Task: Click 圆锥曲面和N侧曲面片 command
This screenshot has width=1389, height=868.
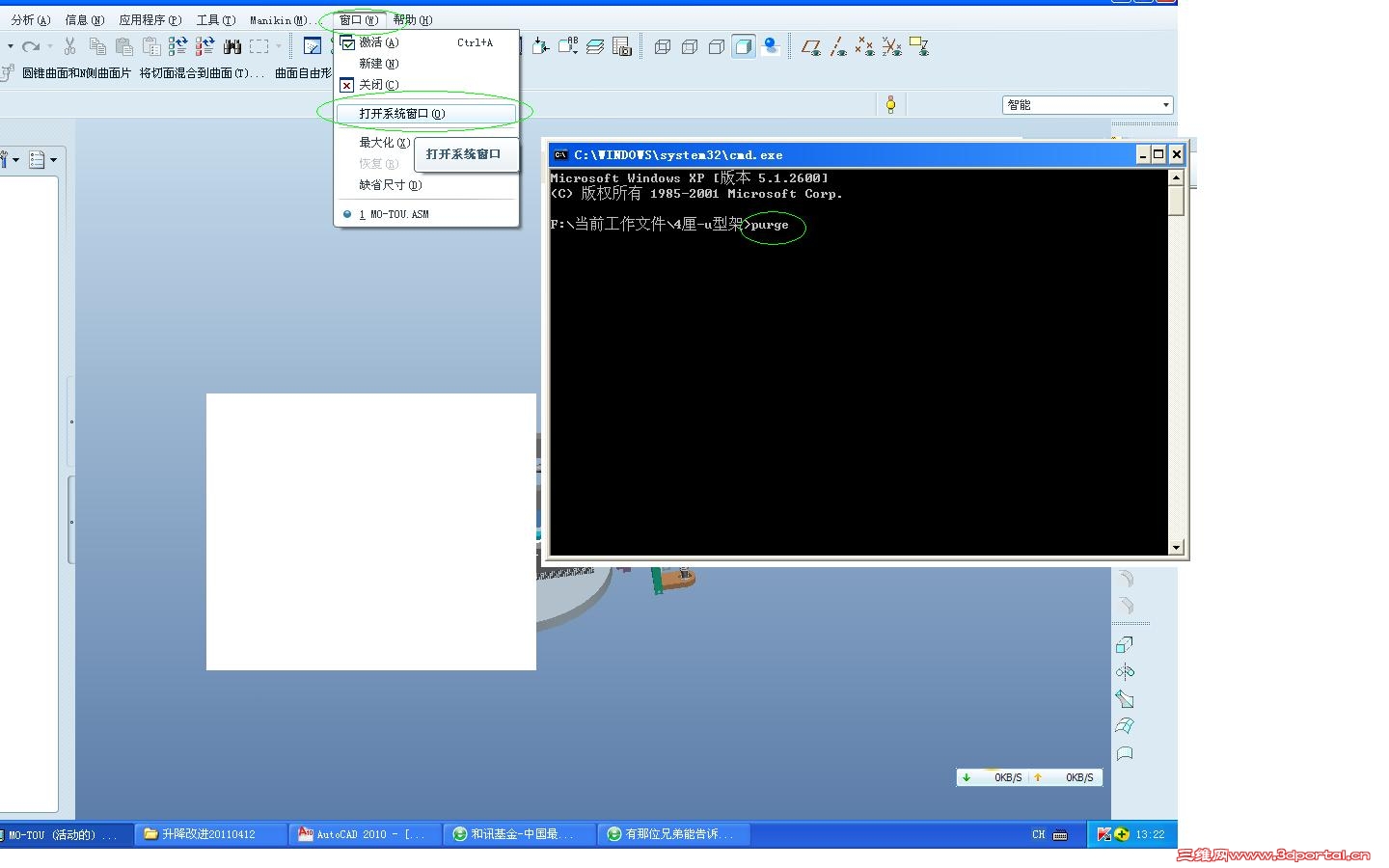Action: (76, 73)
